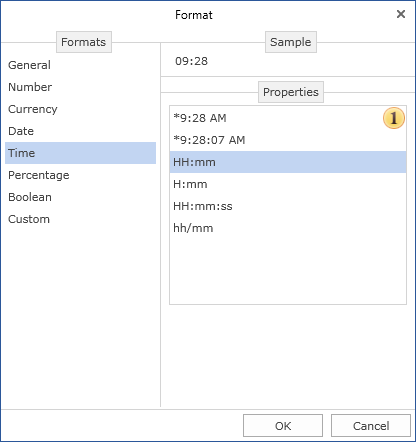Pick the Percentage format category
The image size is (416, 442).
pos(80,175)
